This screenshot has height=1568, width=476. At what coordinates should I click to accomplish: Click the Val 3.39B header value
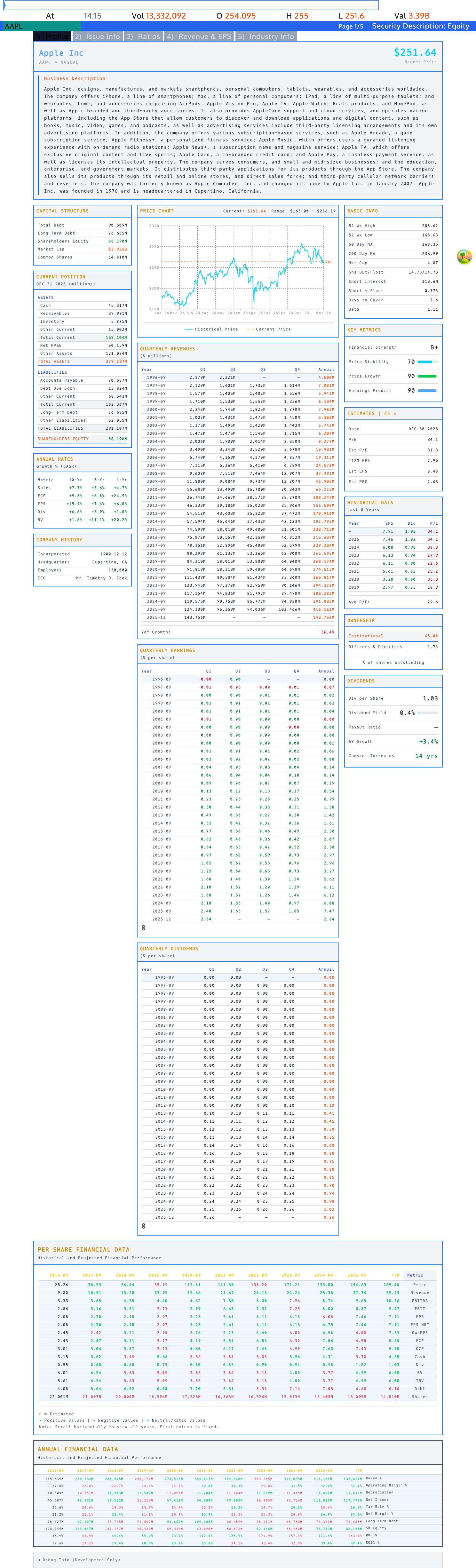pos(411,16)
